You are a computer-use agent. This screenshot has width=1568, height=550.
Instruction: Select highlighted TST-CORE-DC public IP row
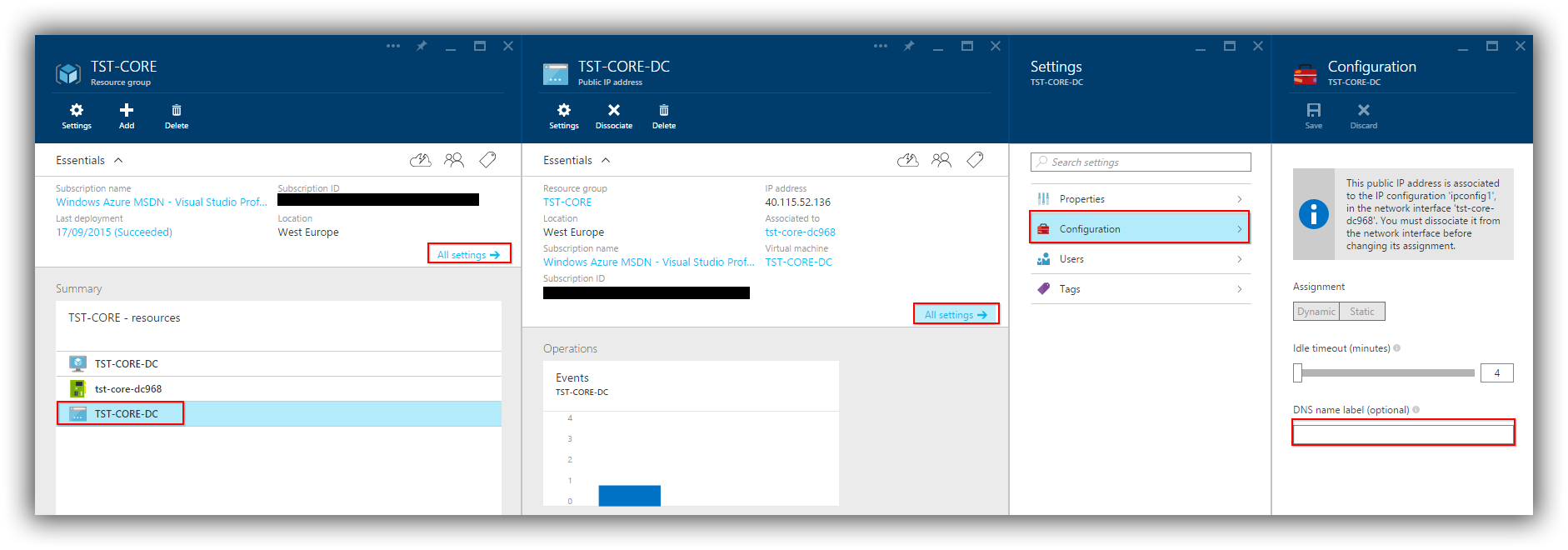click(278, 413)
